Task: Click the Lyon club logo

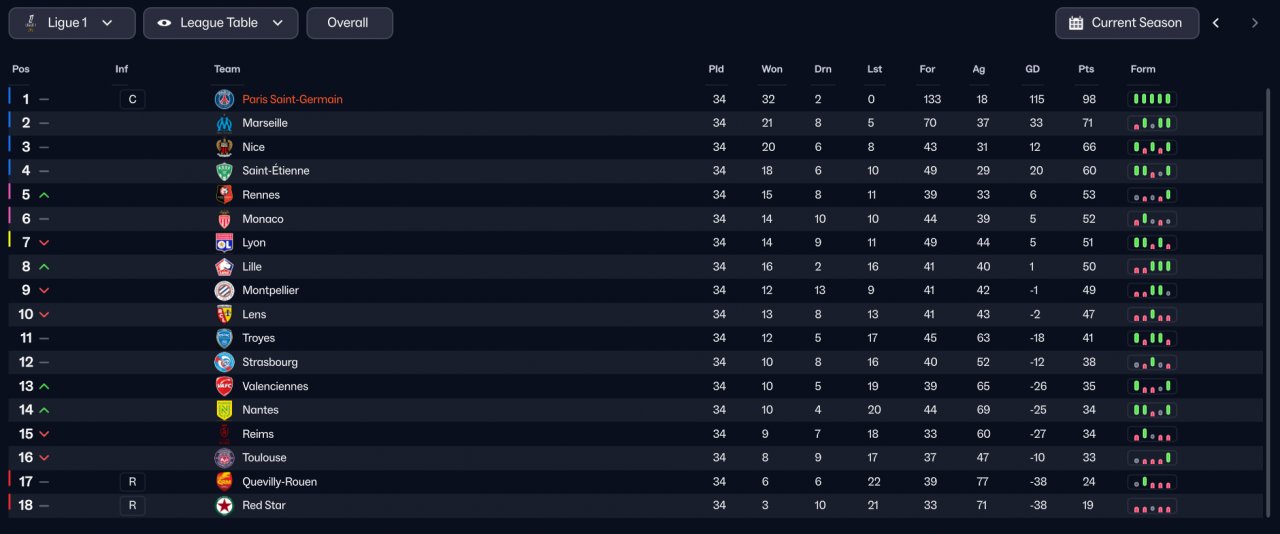Action: coord(224,243)
